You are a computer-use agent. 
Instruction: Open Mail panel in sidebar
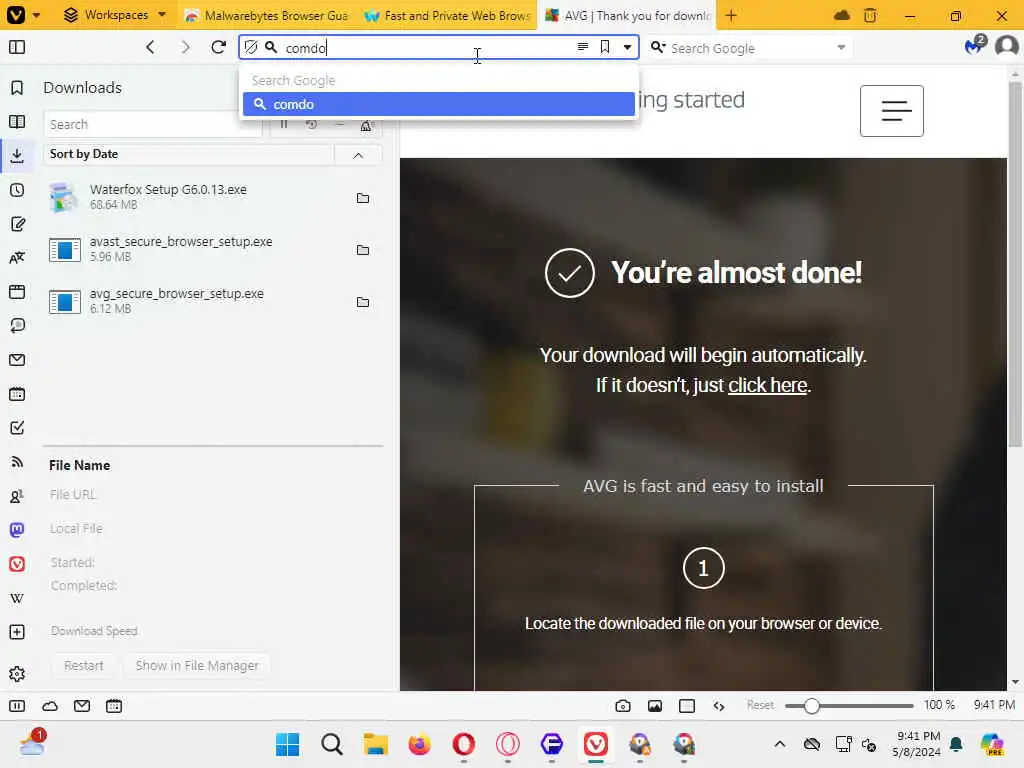(x=17, y=360)
